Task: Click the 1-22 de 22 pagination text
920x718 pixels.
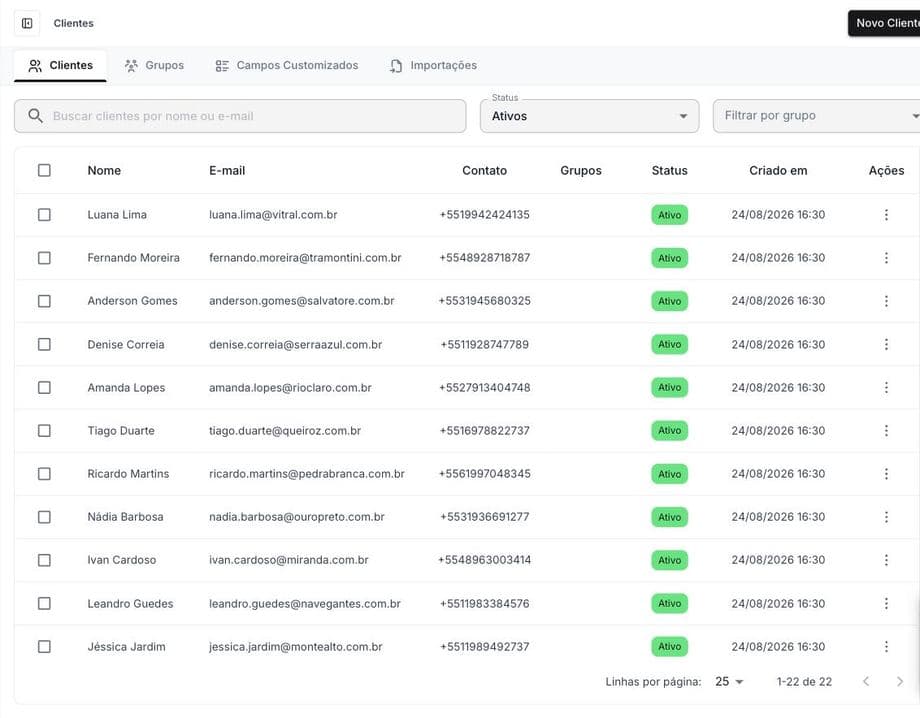Action: click(x=804, y=682)
